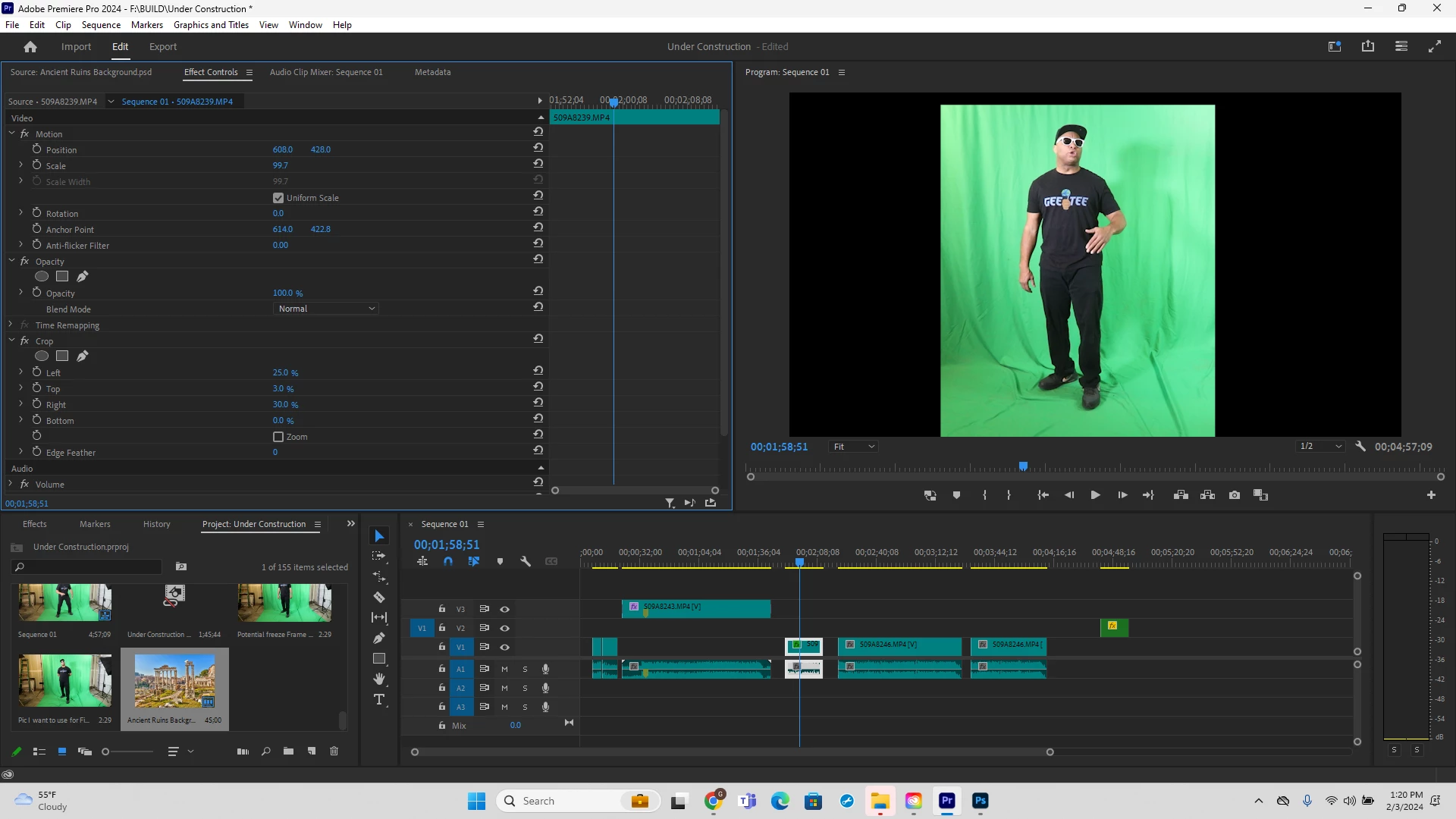The height and width of the screenshot is (819, 1456).
Task: Play the program monitor sequence
Action: [1095, 495]
